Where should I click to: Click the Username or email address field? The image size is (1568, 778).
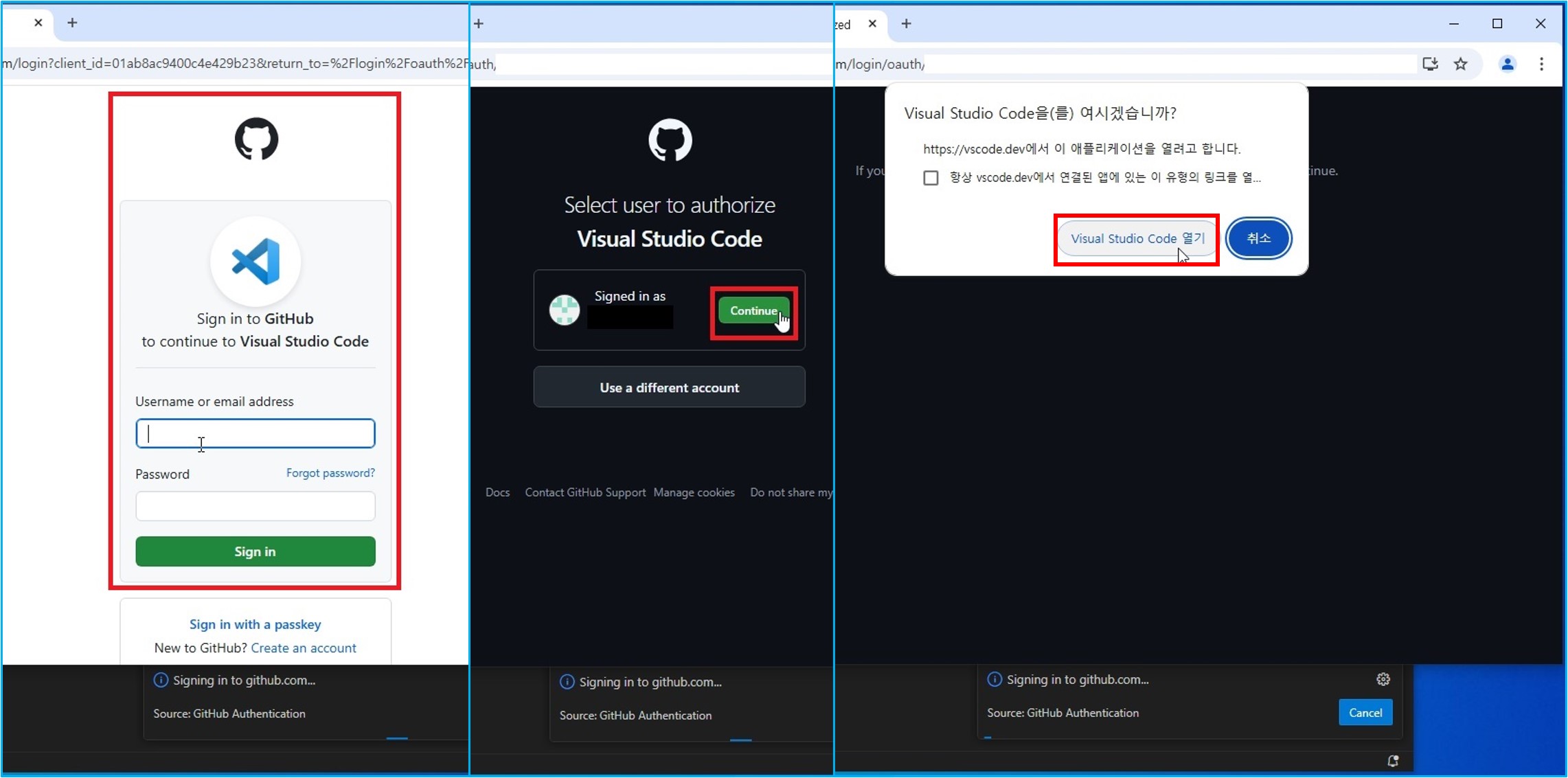[255, 433]
